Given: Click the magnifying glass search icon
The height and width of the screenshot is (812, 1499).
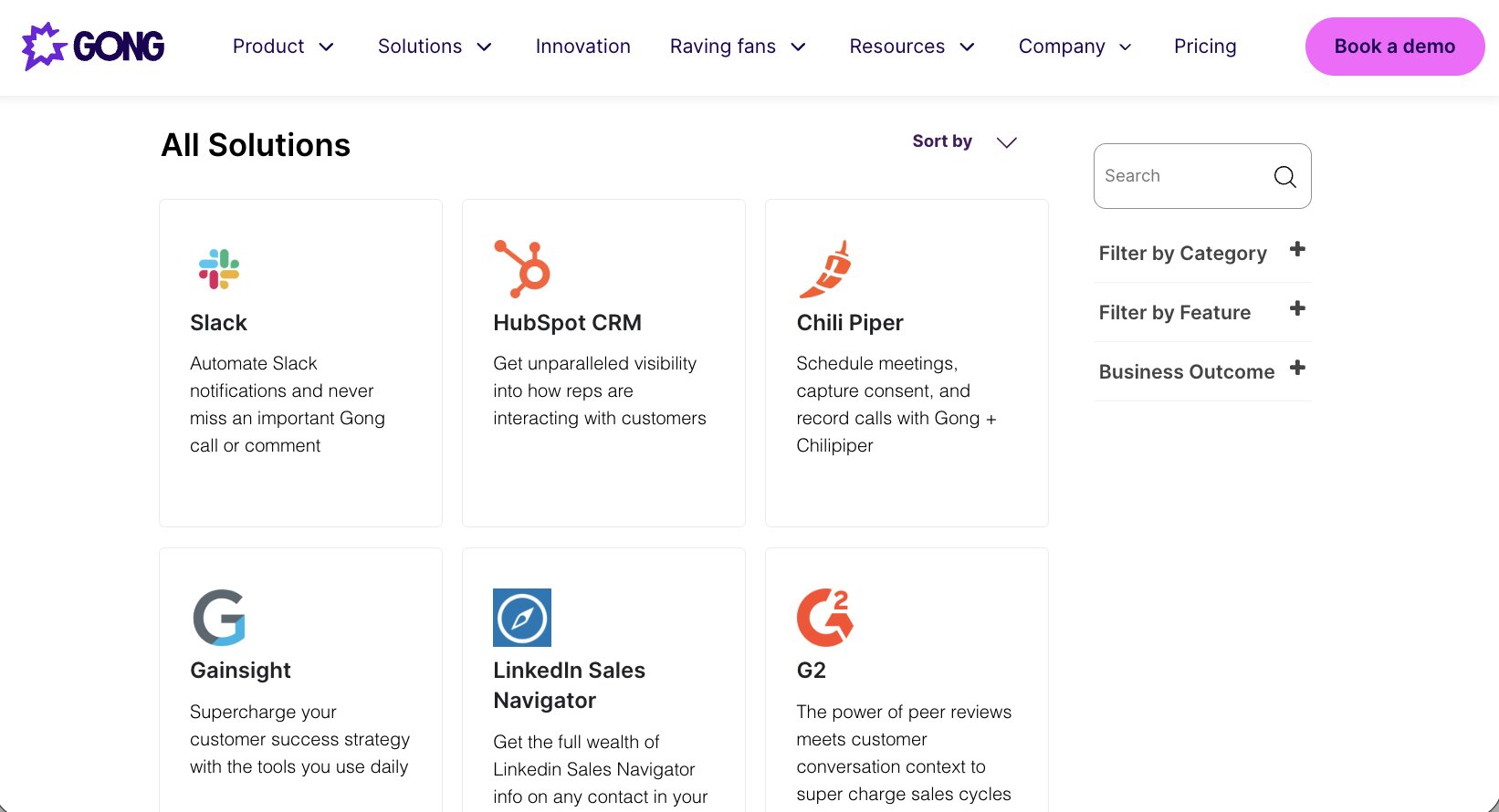Looking at the screenshot, I should point(1284,176).
